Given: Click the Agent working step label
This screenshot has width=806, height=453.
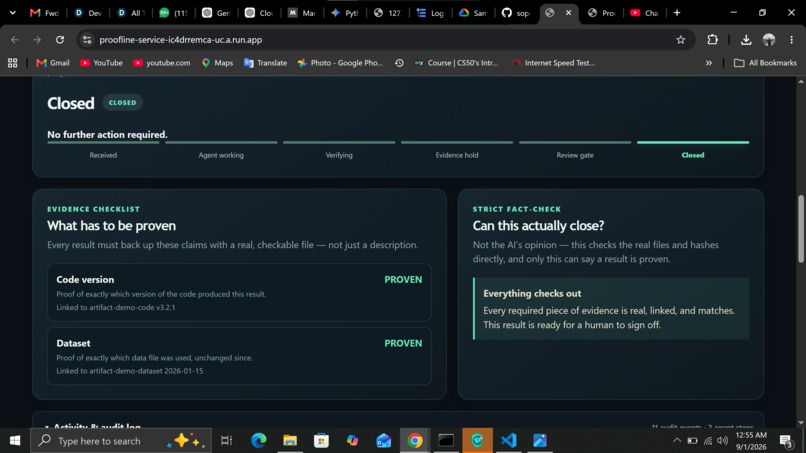Looking at the screenshot, I should point(221,155).
